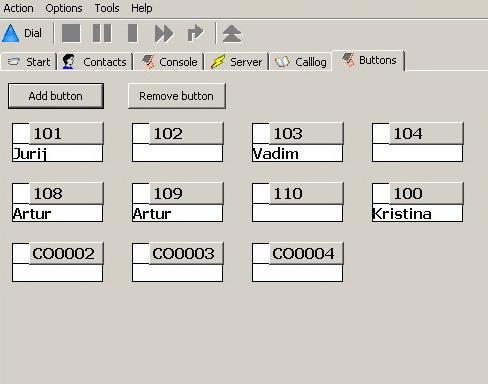Open the Help menu

point(142,8)
